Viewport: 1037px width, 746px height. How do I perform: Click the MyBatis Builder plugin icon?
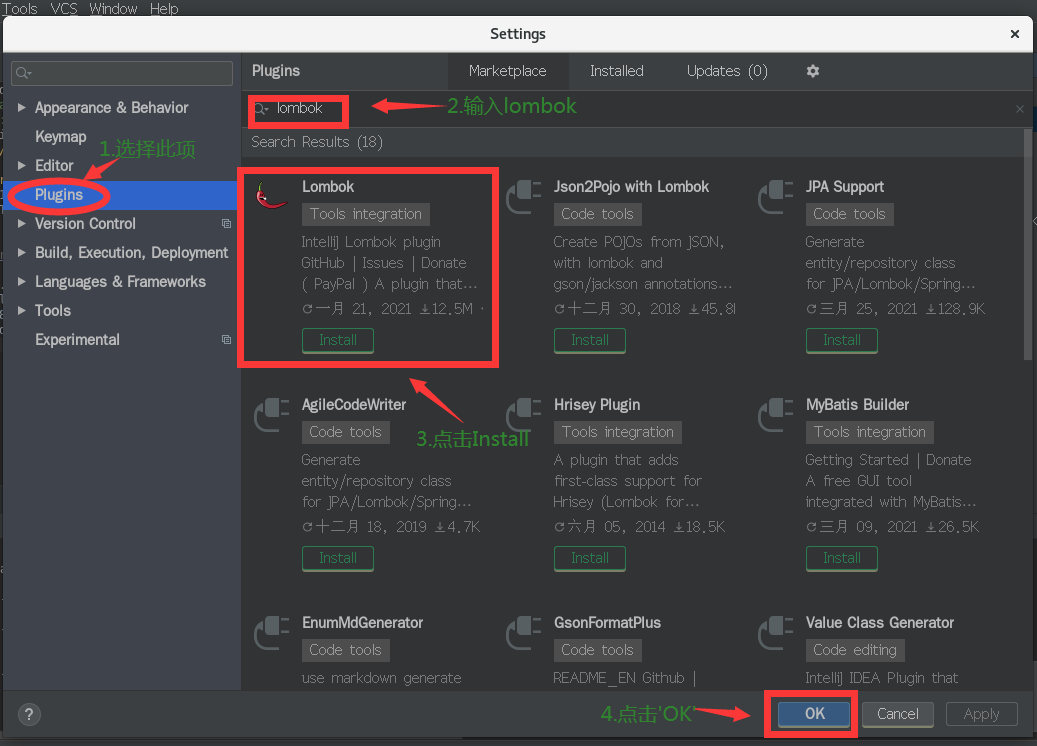point(775,415)
